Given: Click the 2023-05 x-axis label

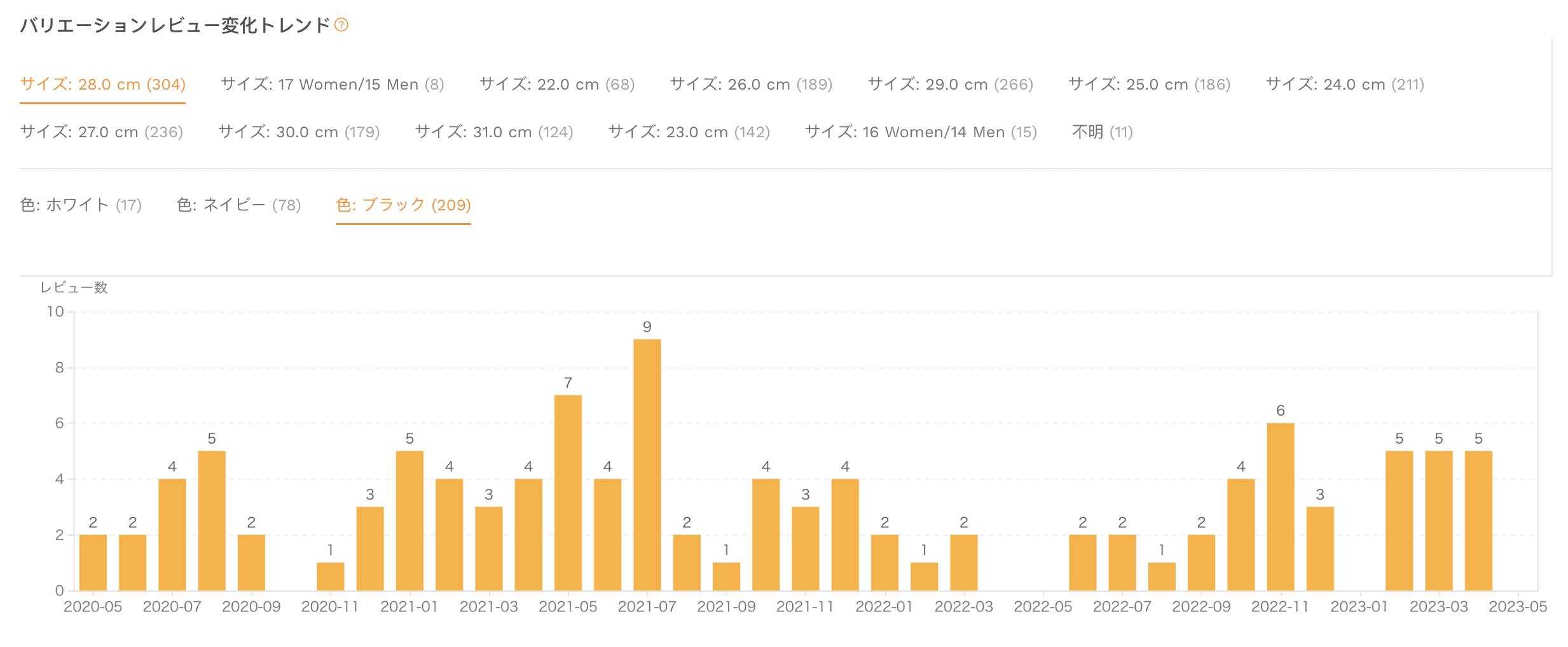Looking at the screenshot, I should [1518, 607].
